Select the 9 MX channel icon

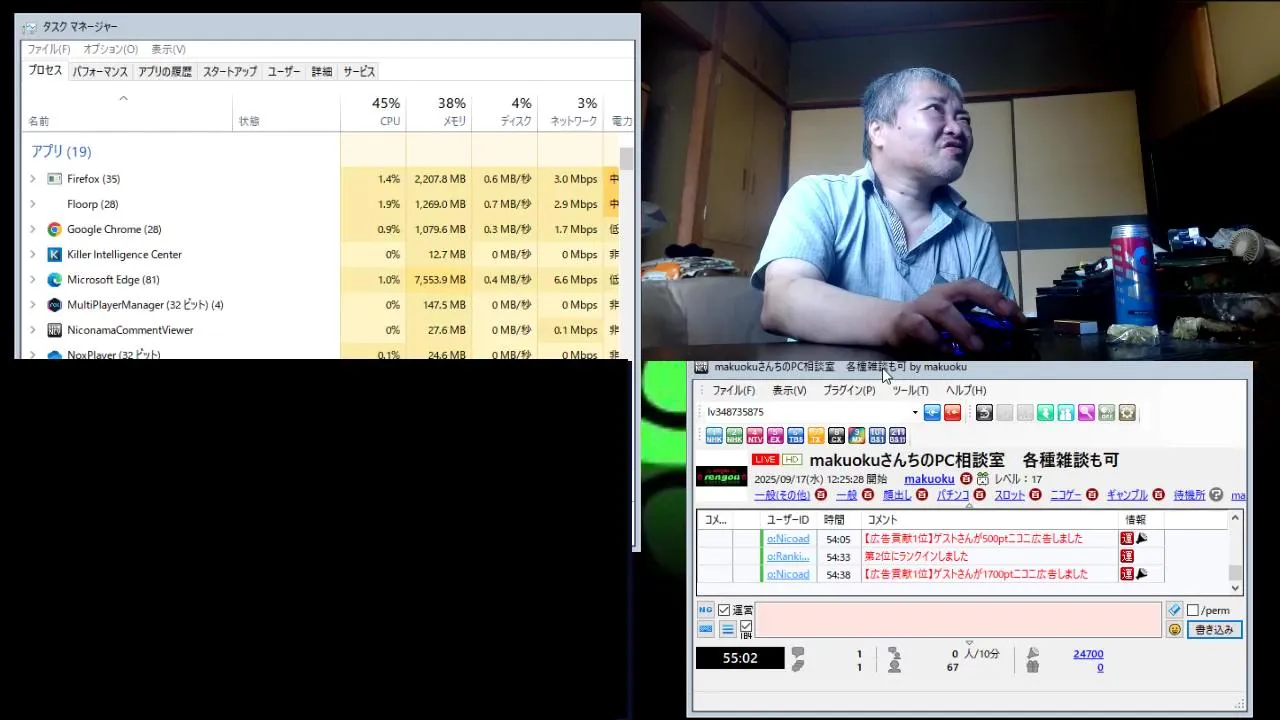click(x=857, y=435)
